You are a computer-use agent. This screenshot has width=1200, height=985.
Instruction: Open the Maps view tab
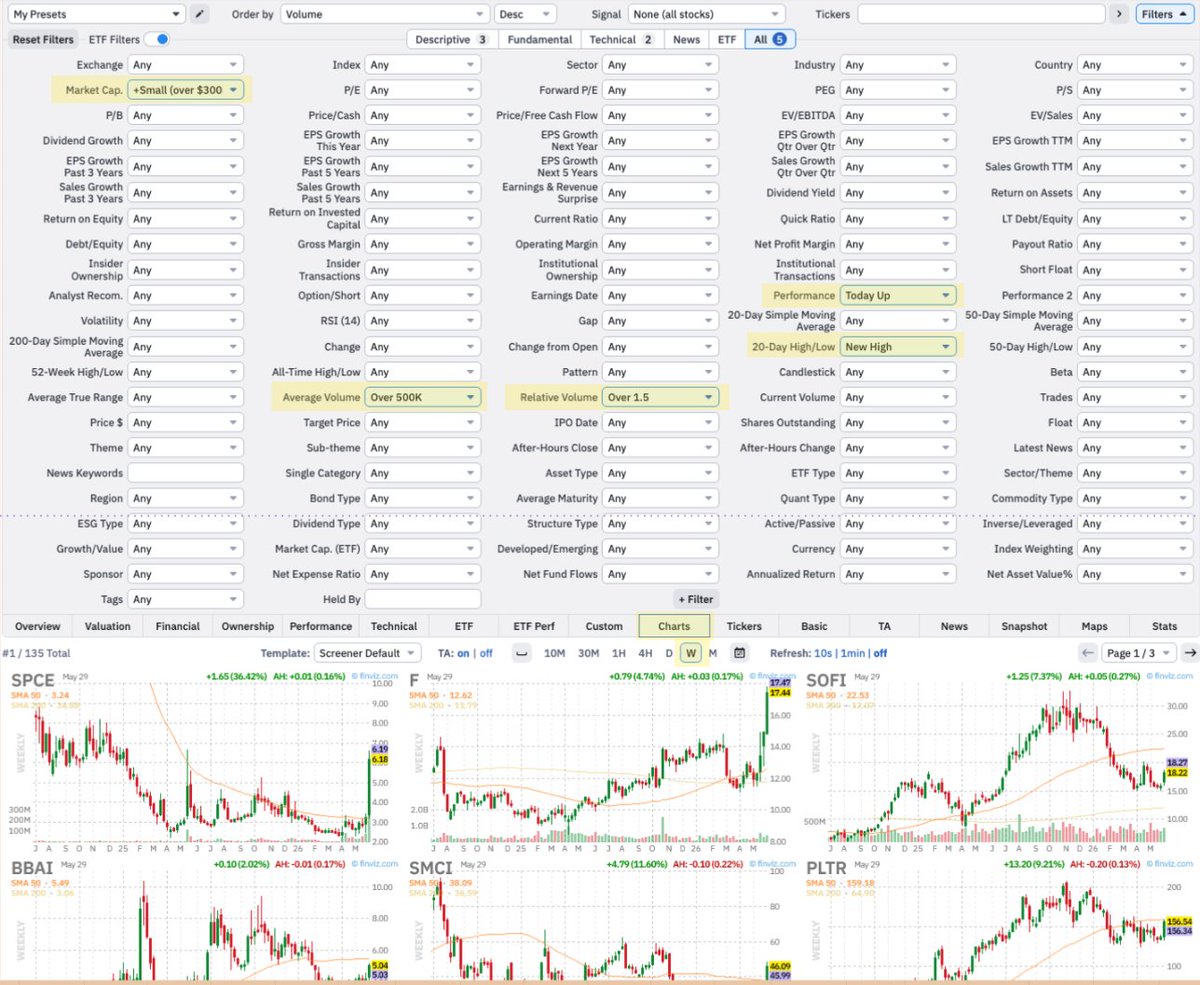1094,626
